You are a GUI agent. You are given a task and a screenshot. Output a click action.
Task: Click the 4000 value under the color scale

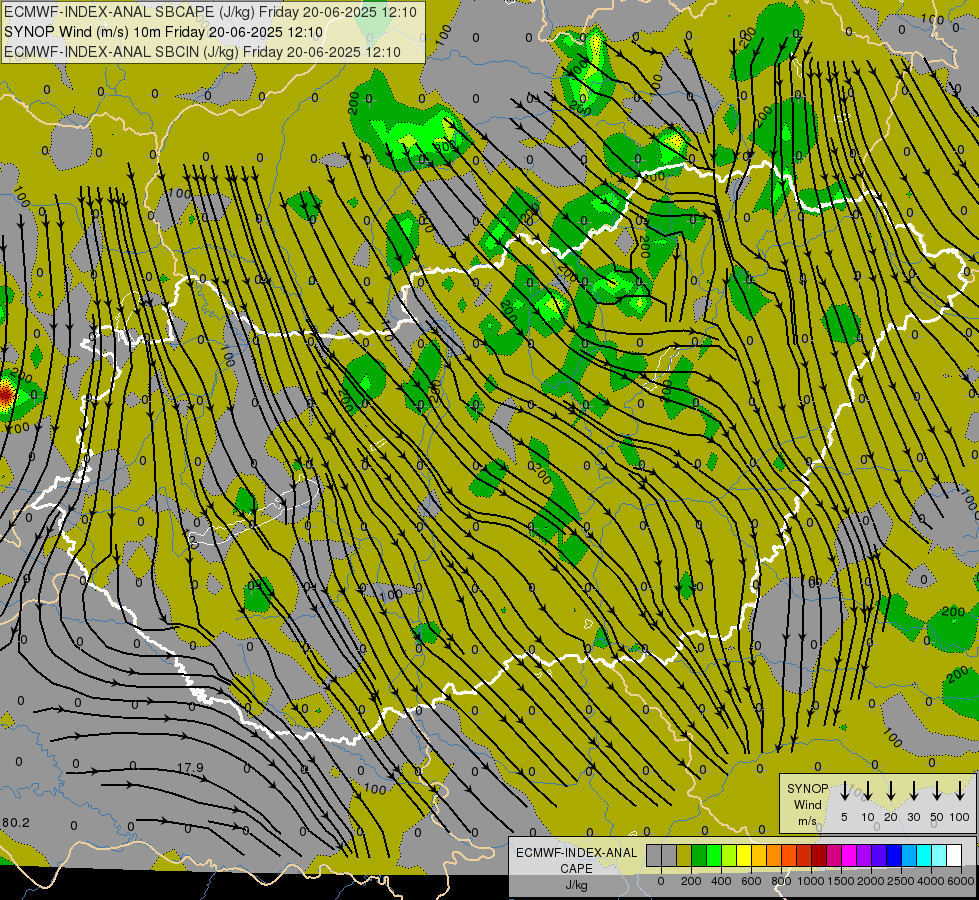coord(931,881)
